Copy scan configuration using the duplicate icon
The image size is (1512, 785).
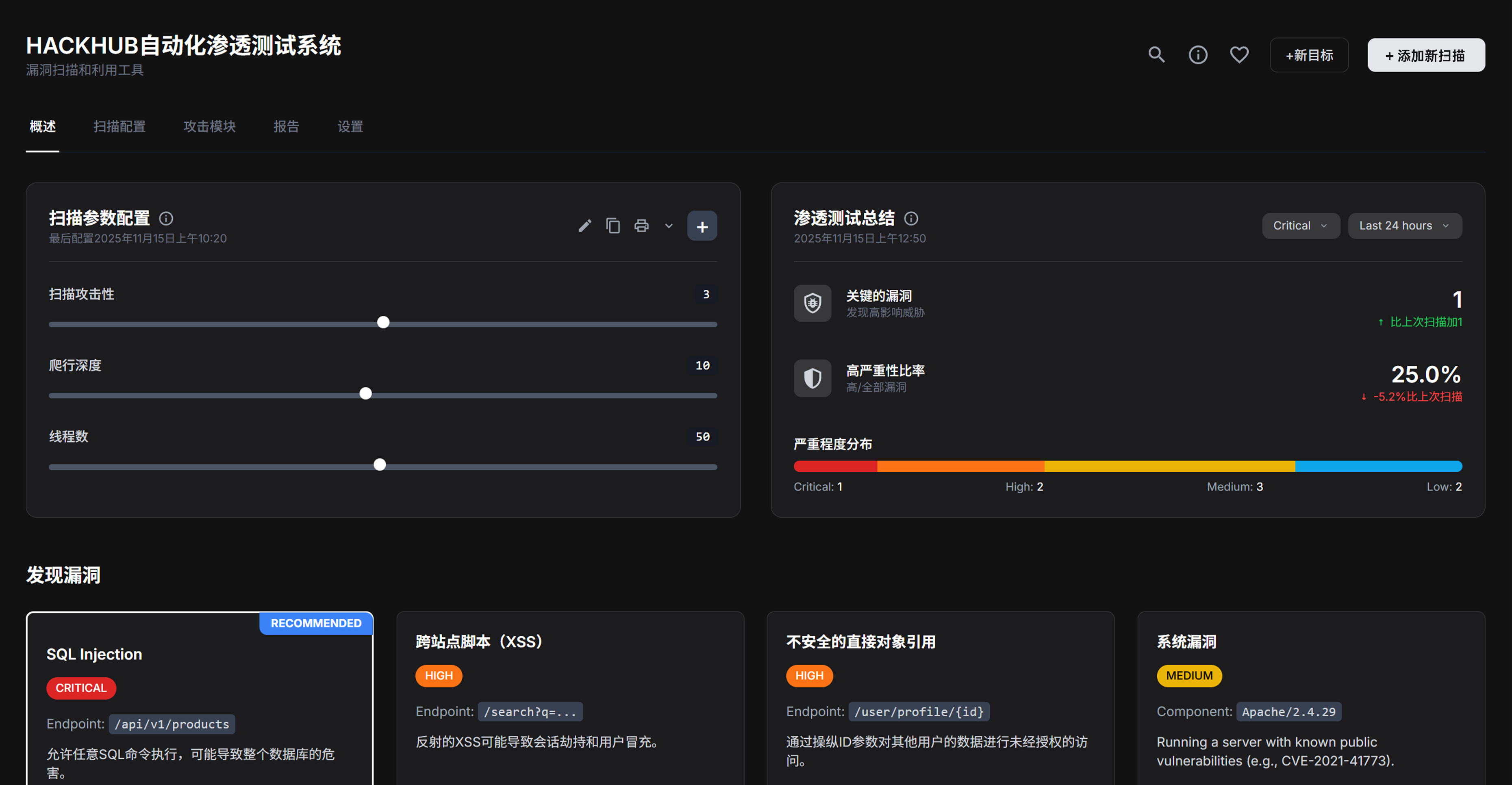613,225
